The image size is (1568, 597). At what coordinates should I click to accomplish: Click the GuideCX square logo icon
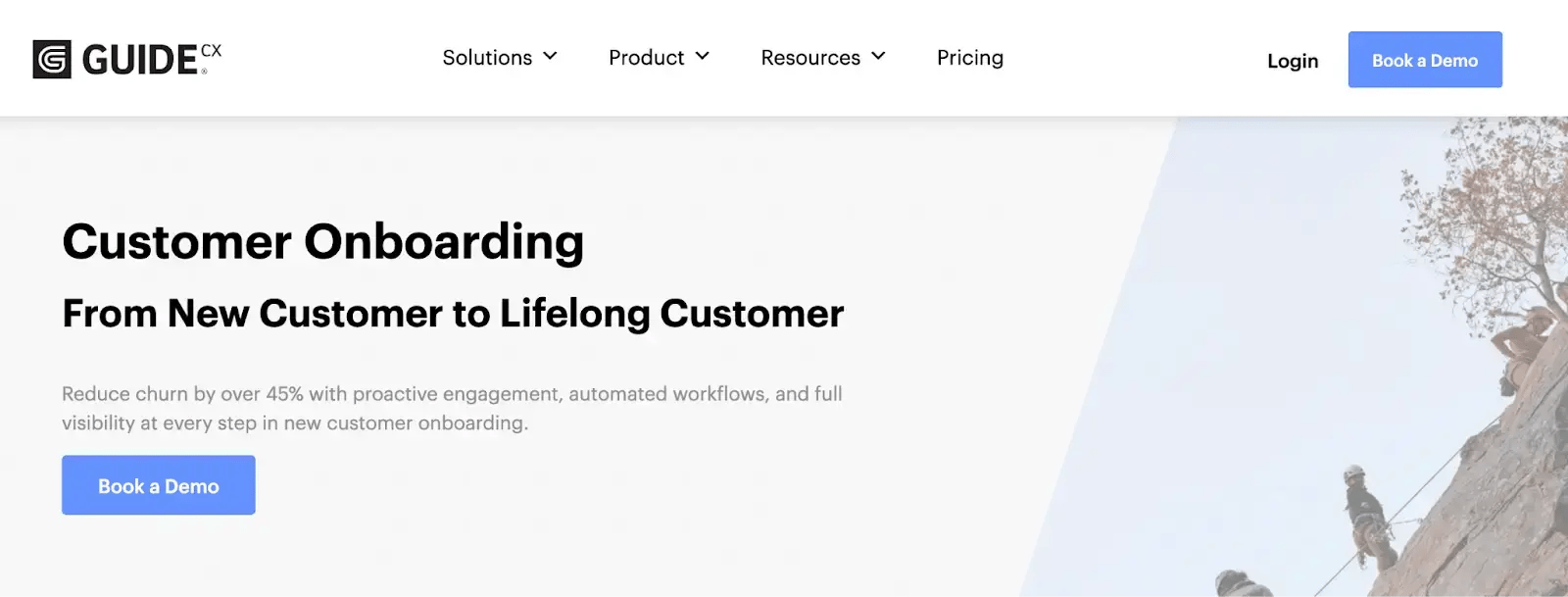point(51,57)
